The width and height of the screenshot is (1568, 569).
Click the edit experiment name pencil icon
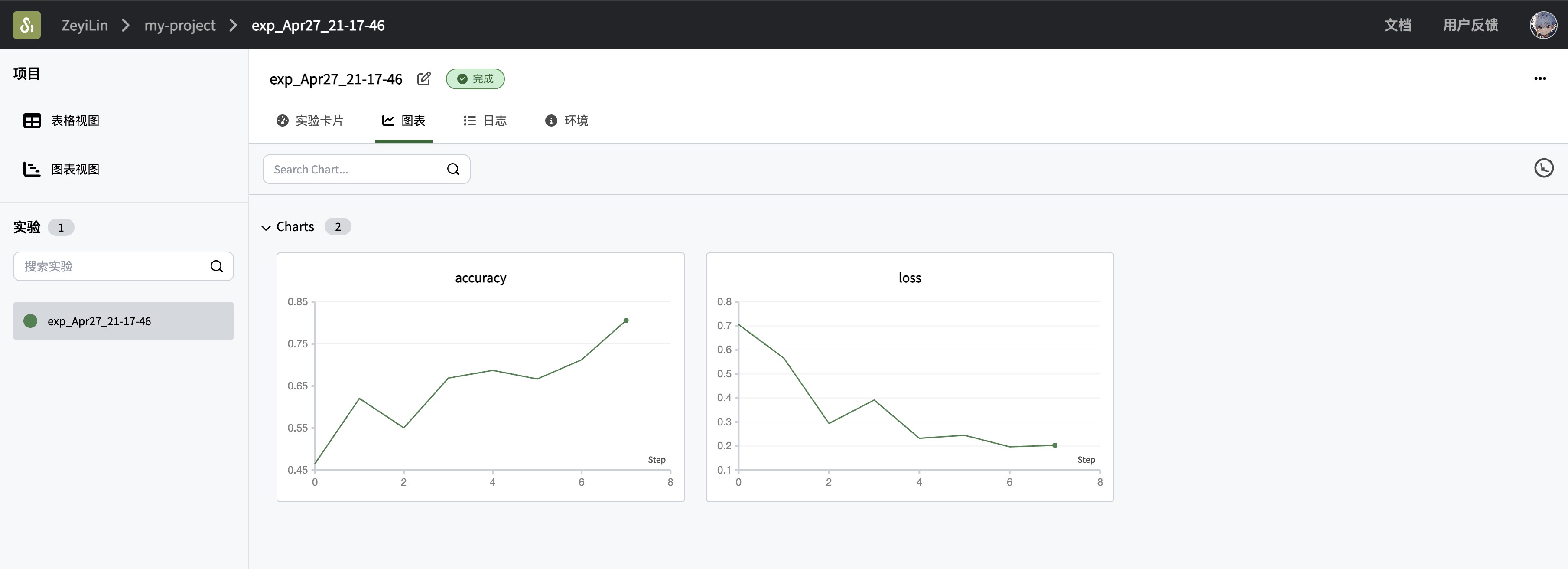tap(424, 79)
